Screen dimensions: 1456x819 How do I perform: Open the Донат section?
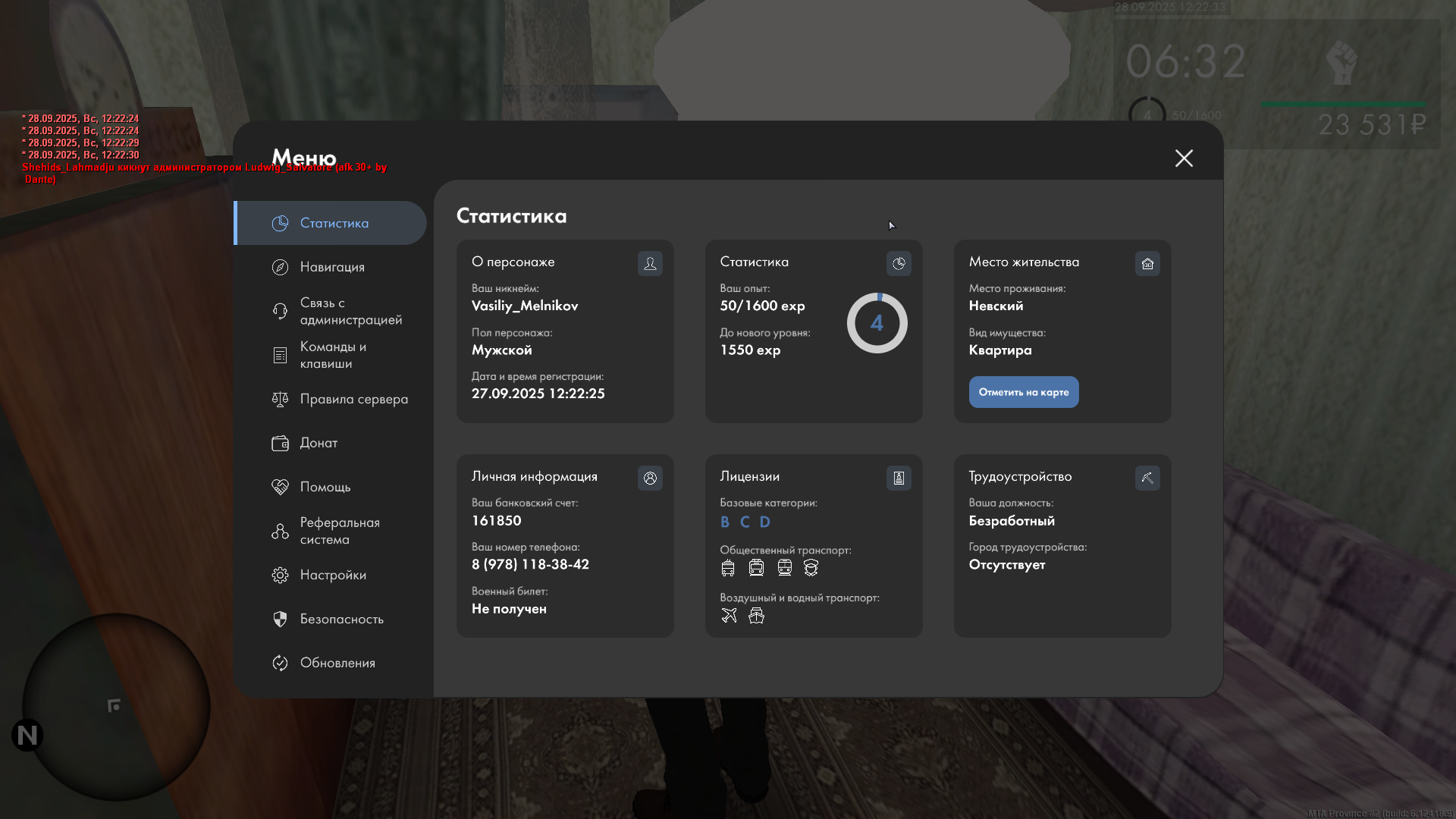pyautogui.click(x=318, y=443)
